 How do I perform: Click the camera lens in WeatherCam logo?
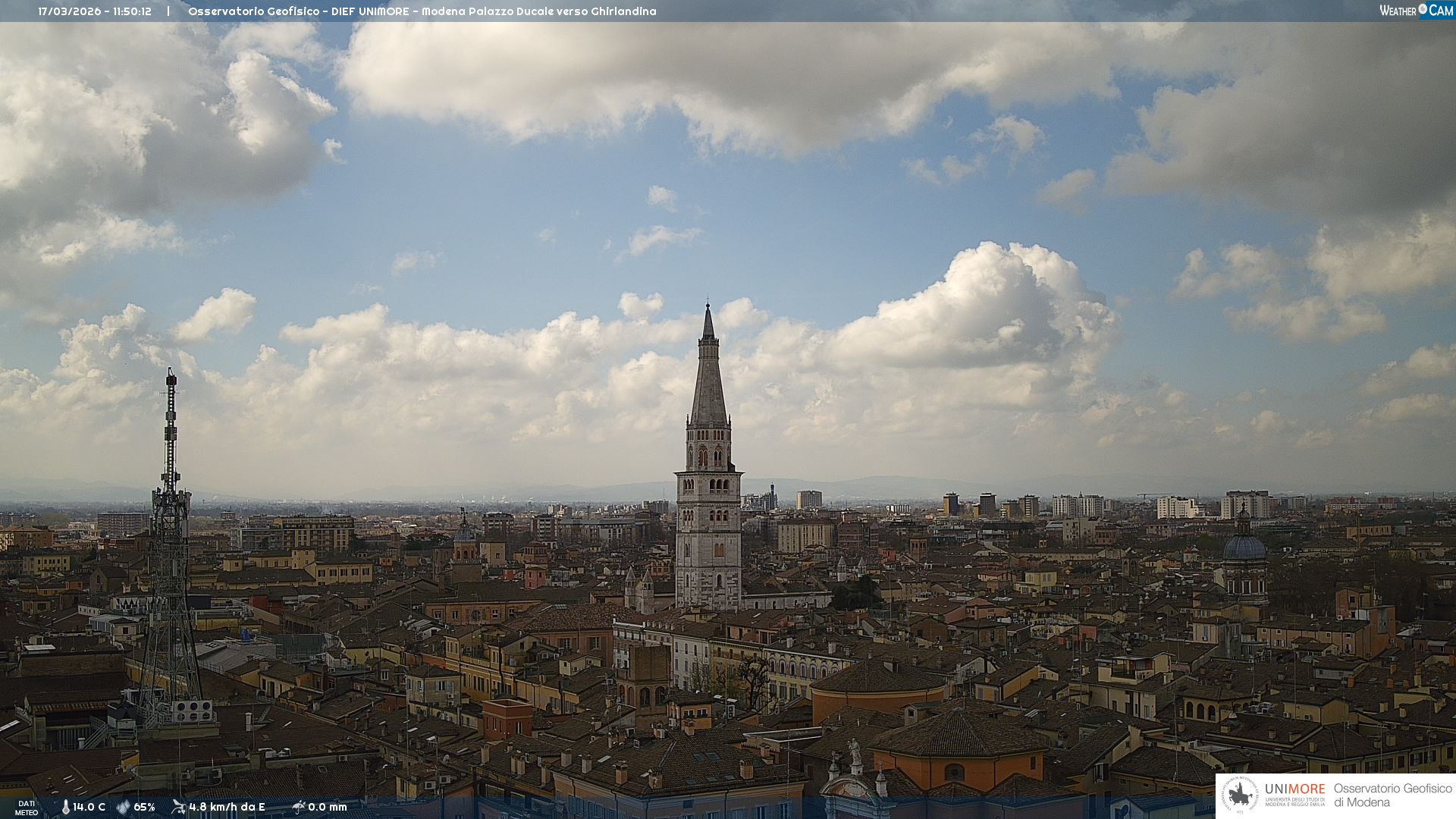(1423, 9)
